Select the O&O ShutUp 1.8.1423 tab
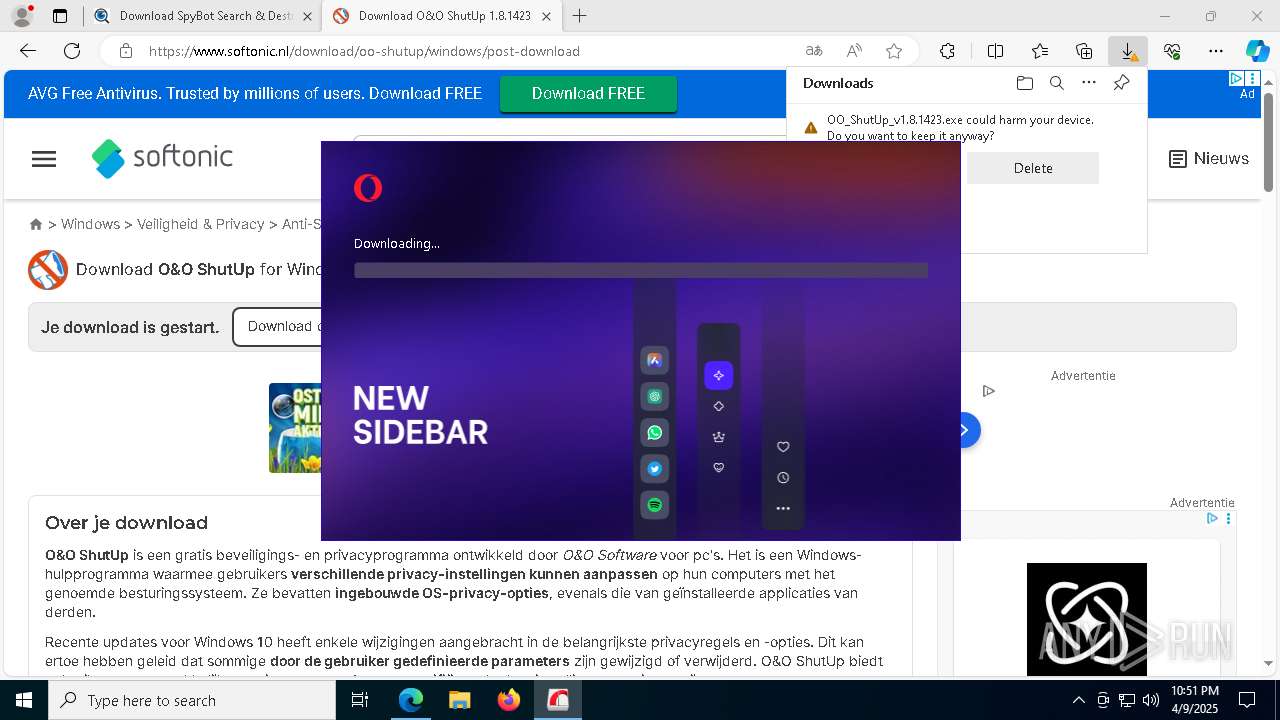Viewport: 1280px width, 720px height. click(x=443, y=16)
